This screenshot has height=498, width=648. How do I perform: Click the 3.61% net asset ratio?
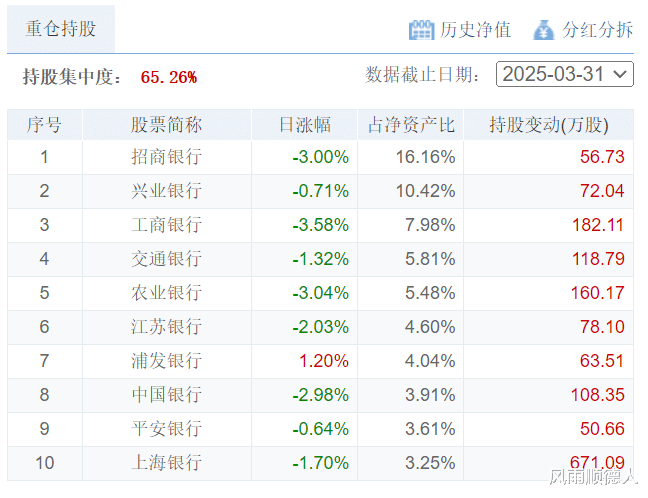[x=430, y=429]
